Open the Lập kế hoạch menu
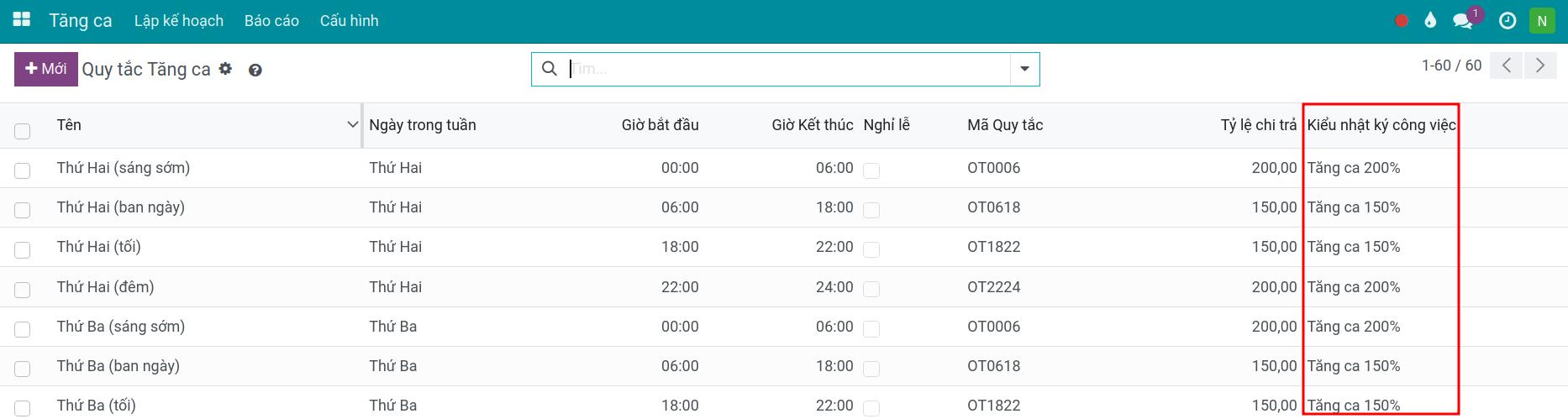This screenshot has width=1568, height=419. click(179, 21)
